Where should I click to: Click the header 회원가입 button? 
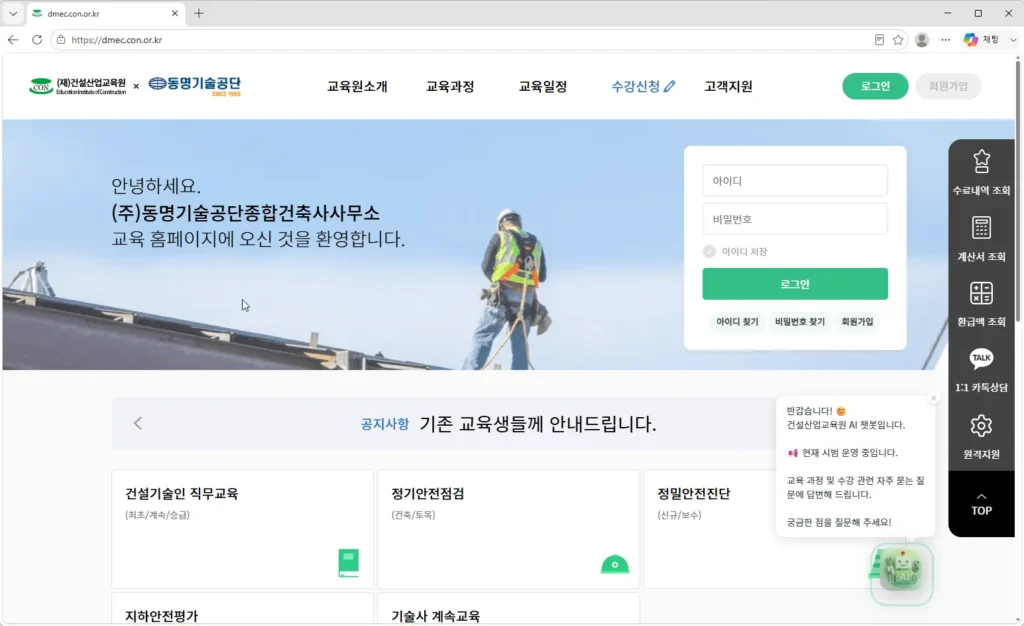point(948,86)
